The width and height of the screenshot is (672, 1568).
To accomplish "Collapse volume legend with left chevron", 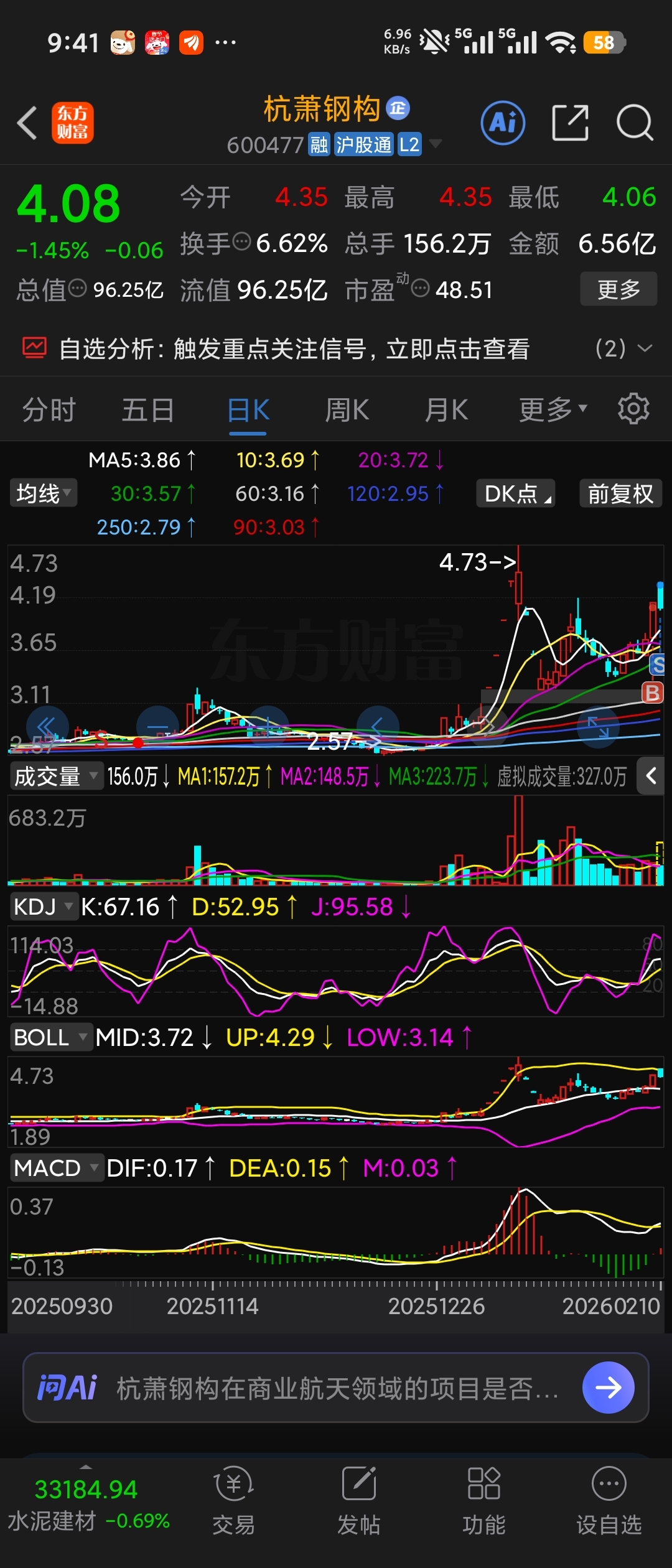I will (x=651, y=776).
